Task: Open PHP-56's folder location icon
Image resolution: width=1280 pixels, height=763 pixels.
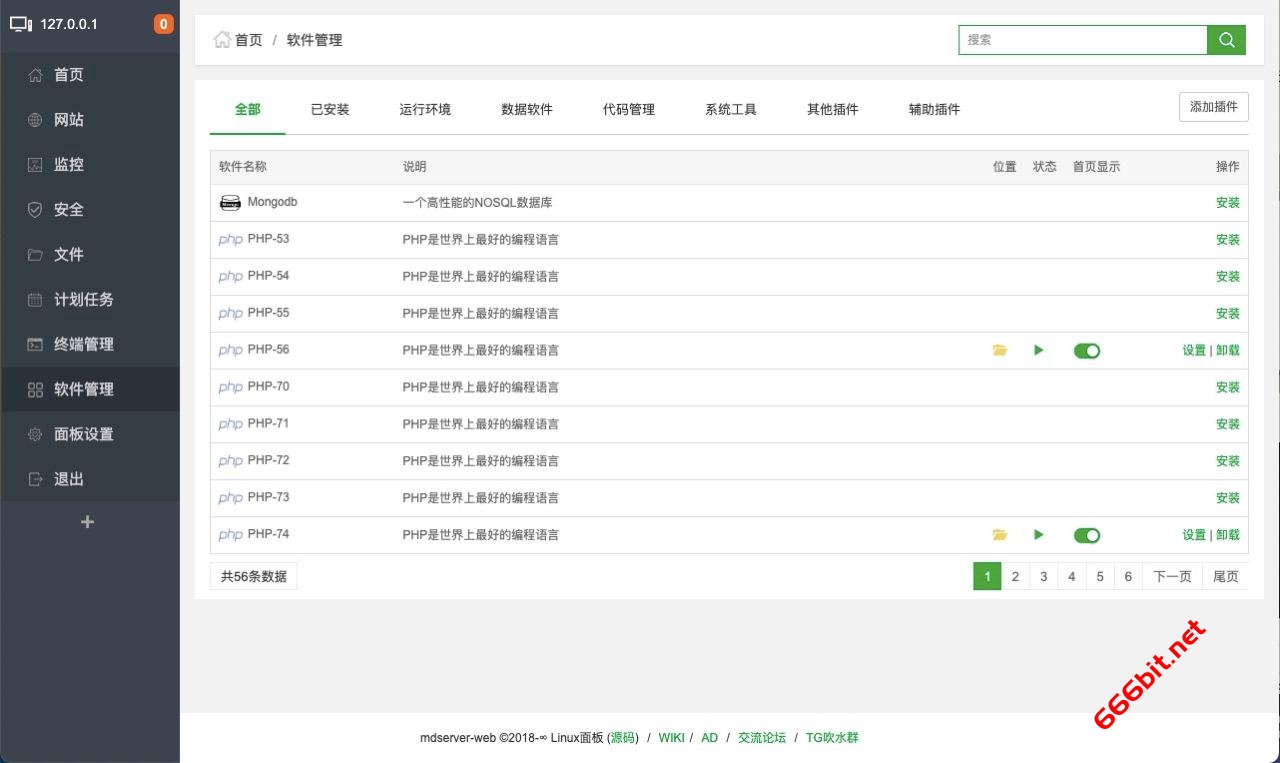Action: coord(1000,350)
